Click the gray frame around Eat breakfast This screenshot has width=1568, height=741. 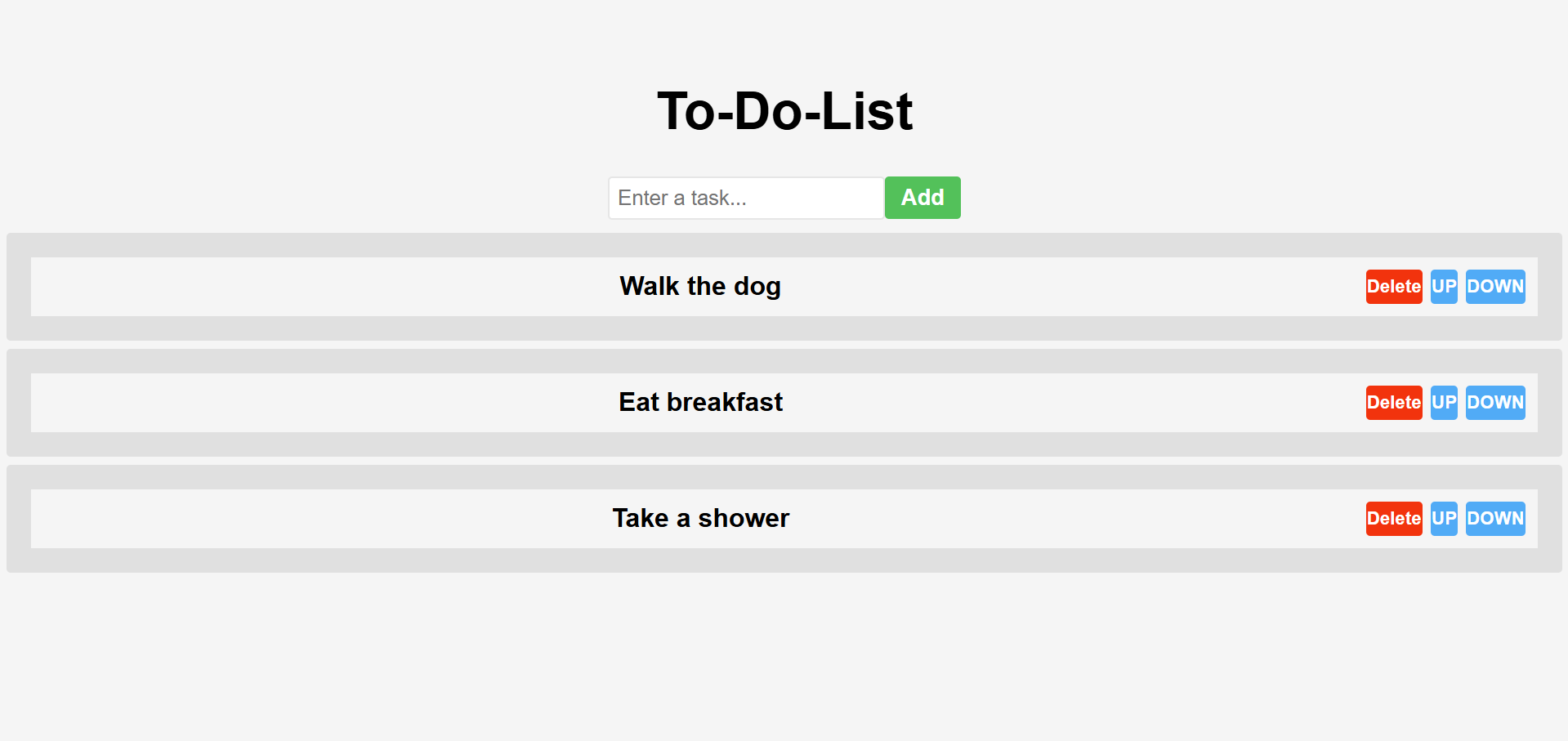pyautogui.click(x=784, y=362)
